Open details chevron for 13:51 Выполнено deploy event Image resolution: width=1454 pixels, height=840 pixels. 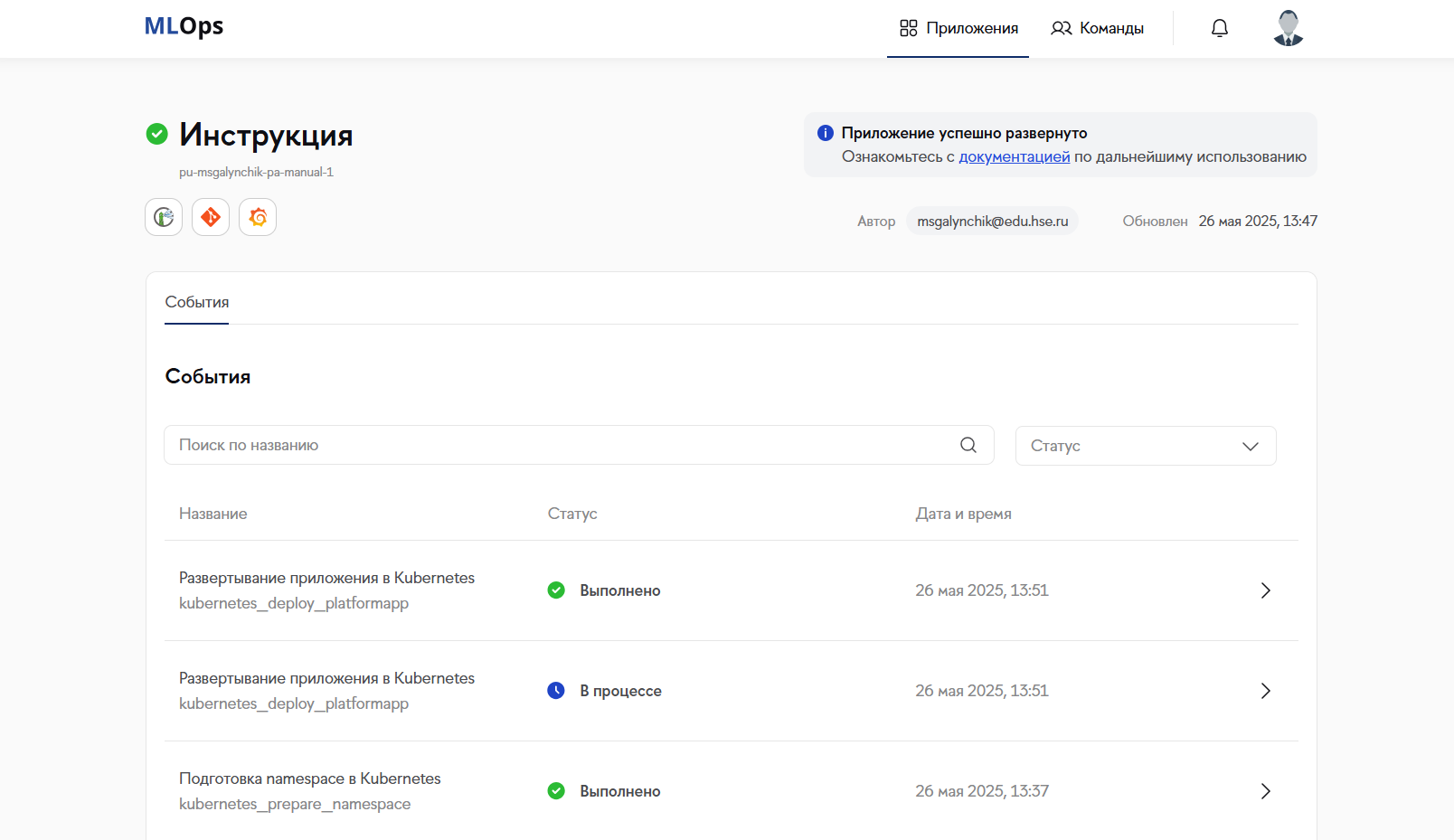coord(1265,590)
